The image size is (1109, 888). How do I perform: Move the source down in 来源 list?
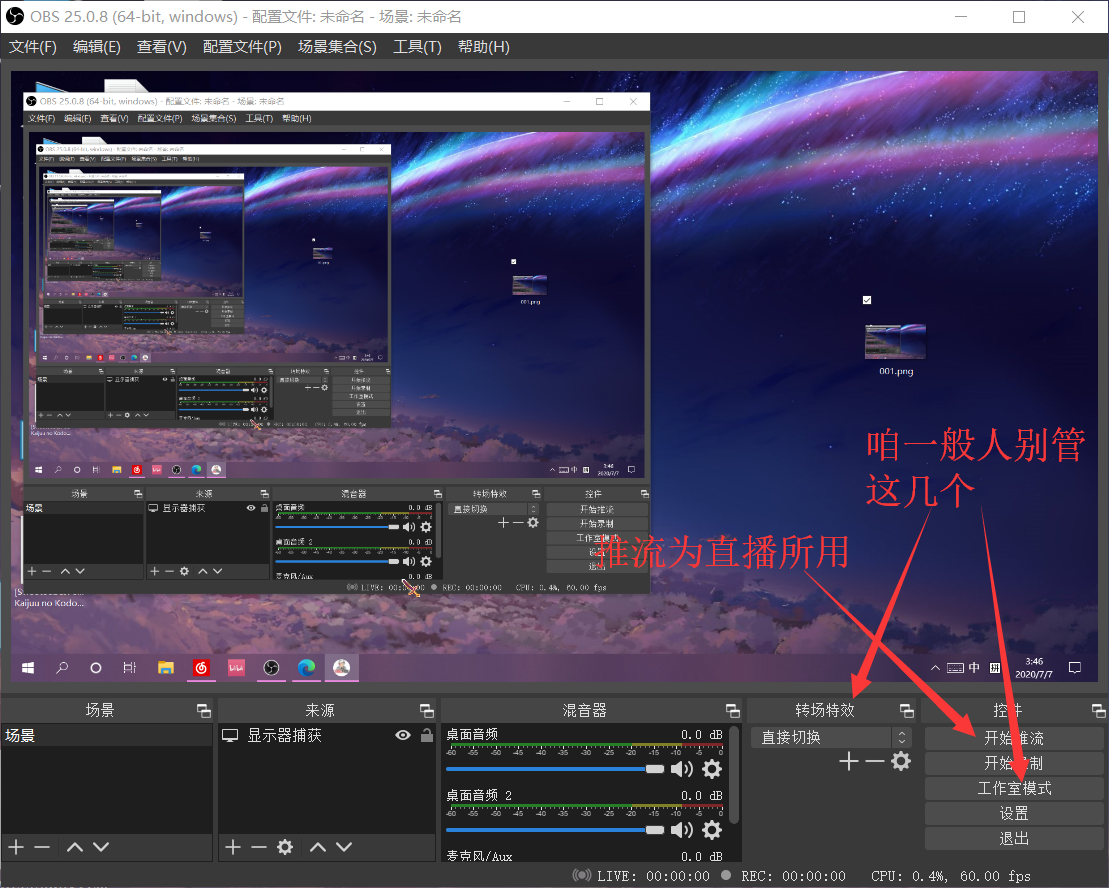coord(344,846)
